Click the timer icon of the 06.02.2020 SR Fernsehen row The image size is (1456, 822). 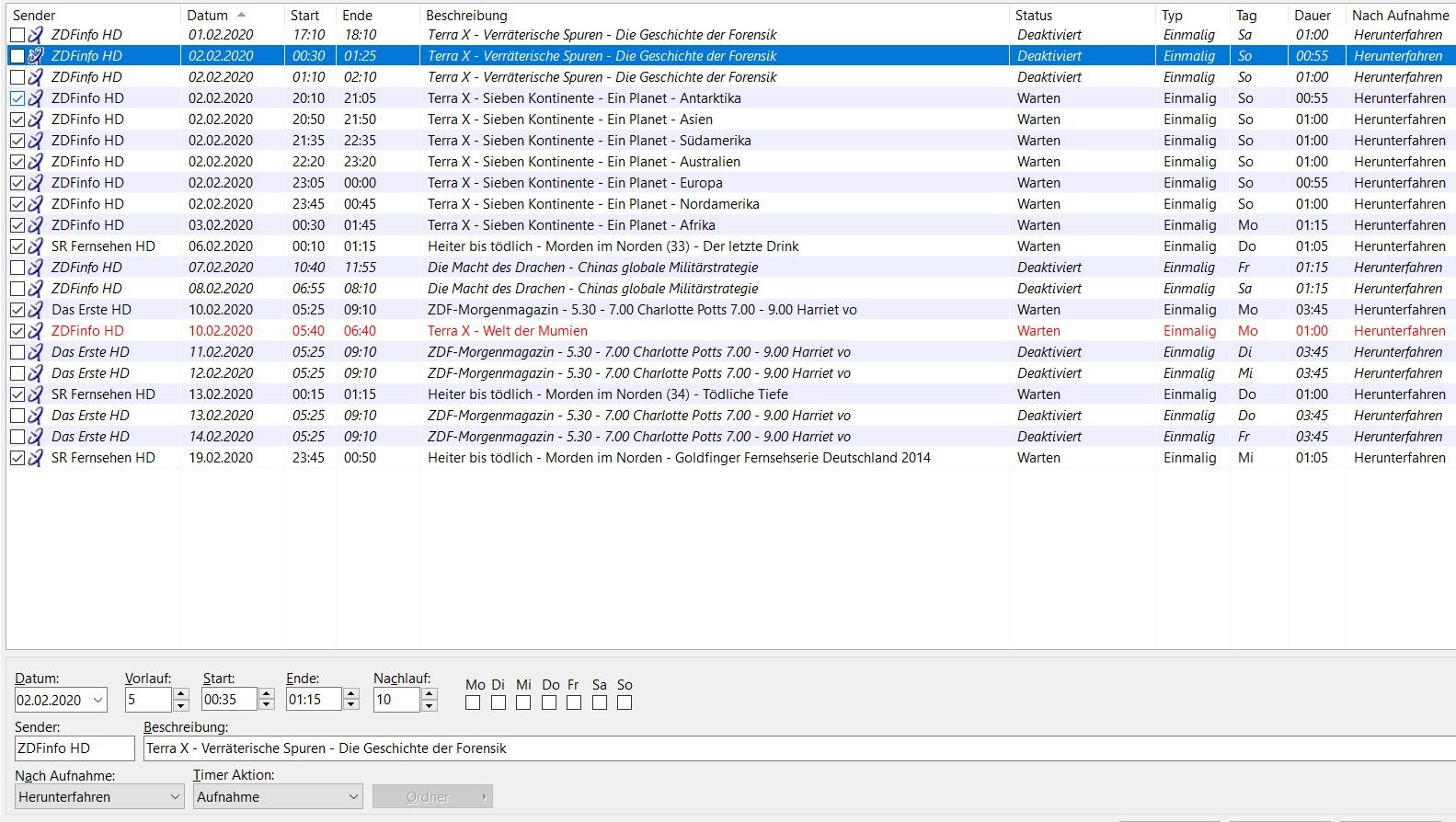tap(36, 246)
